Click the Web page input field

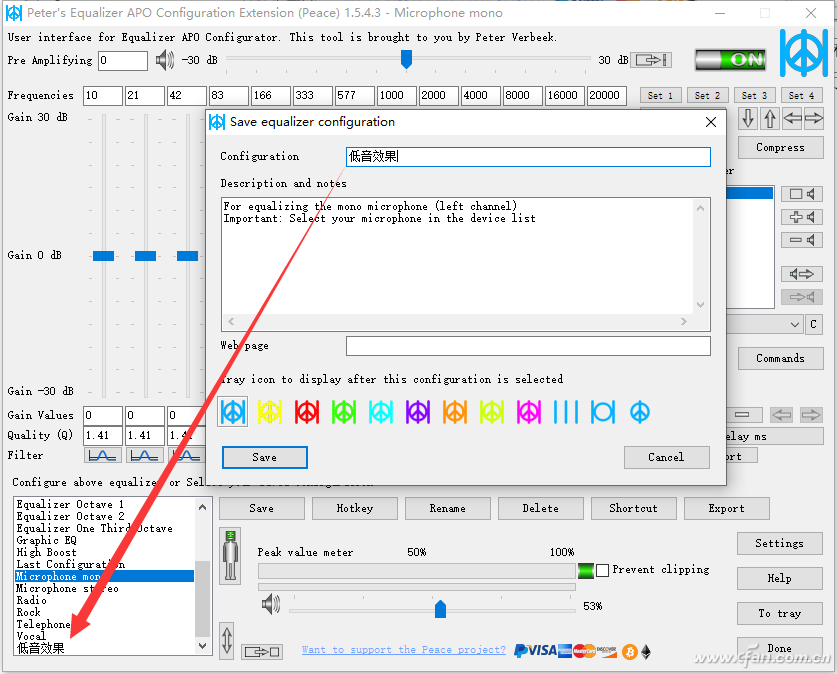pyautogui.click(x=528, y=346)
